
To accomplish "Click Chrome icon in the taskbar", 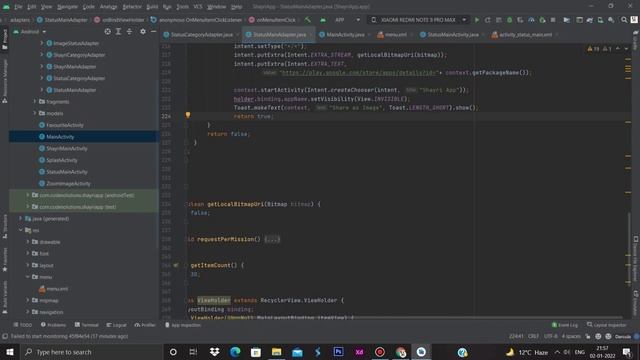I will (400, 352).
